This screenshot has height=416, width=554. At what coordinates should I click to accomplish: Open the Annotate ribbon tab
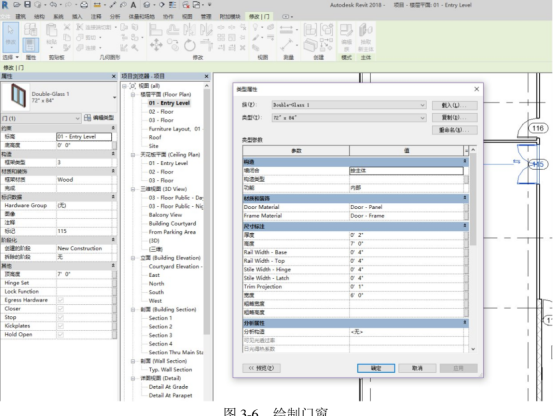click(x=96, y=17)
